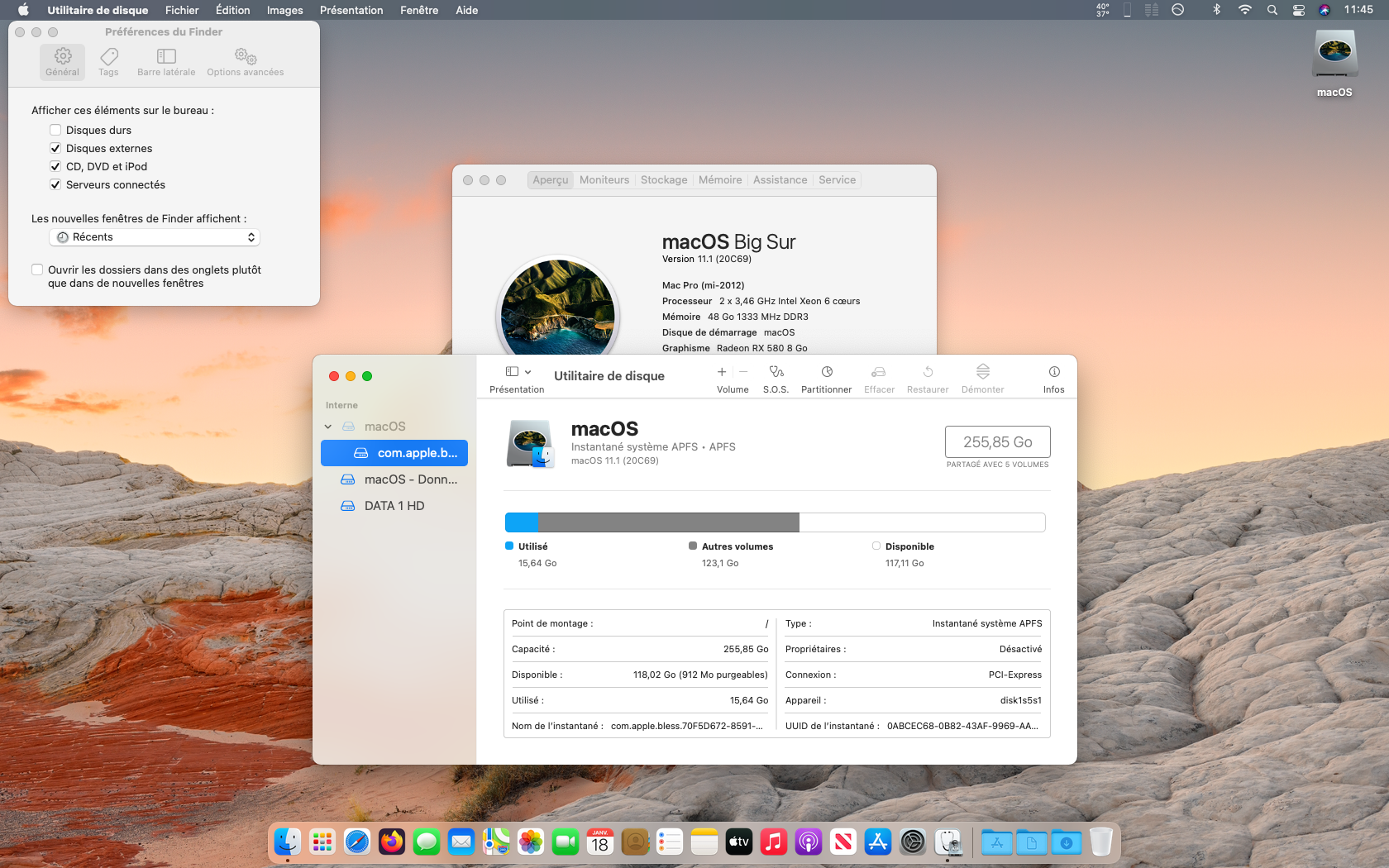Open the Fenêtre menu
The image size is (1389, 868).
tap(419, 10)
